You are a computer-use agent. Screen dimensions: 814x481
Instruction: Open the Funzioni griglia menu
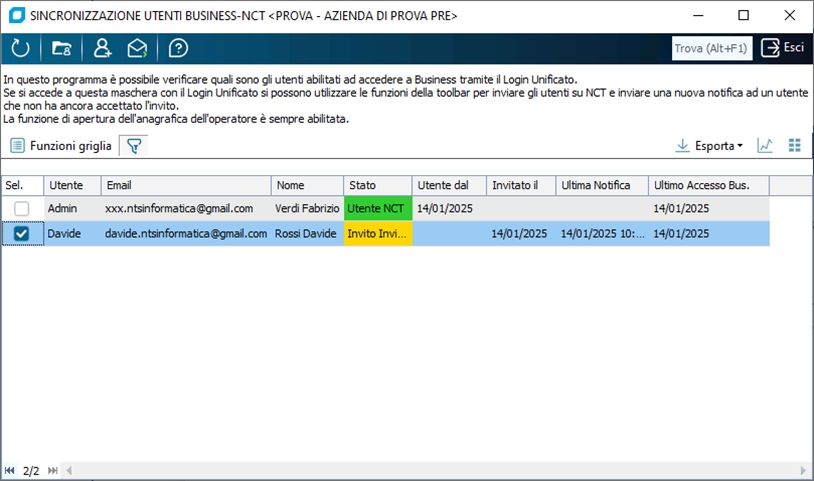[x=61, y=146]
